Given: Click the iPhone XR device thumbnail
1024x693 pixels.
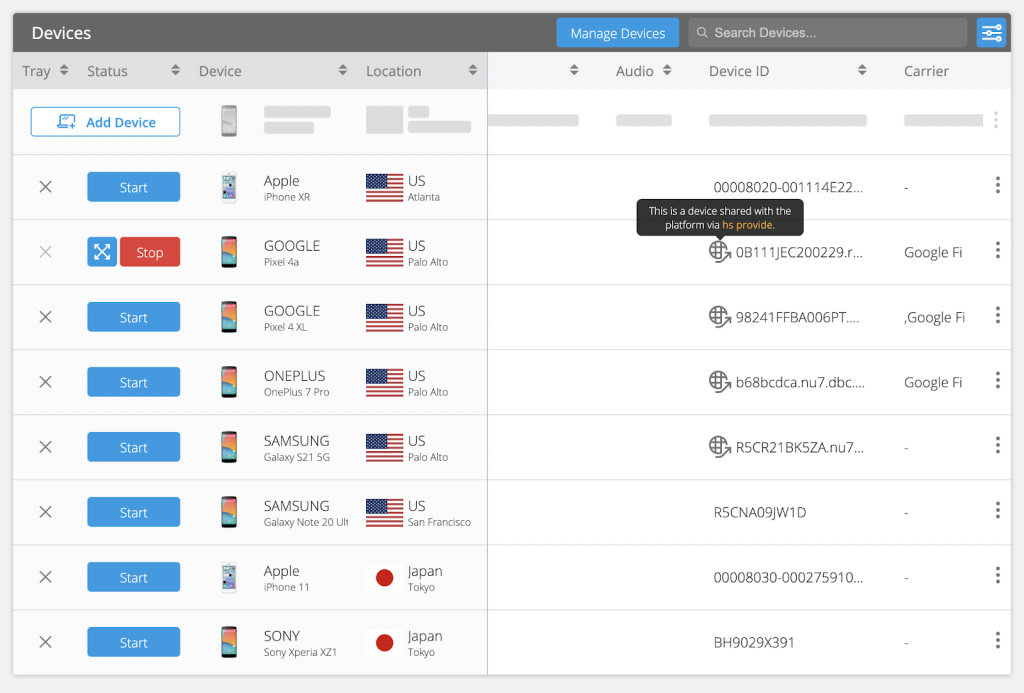Looking at the screenshot, I should click(x=229, y=187).
